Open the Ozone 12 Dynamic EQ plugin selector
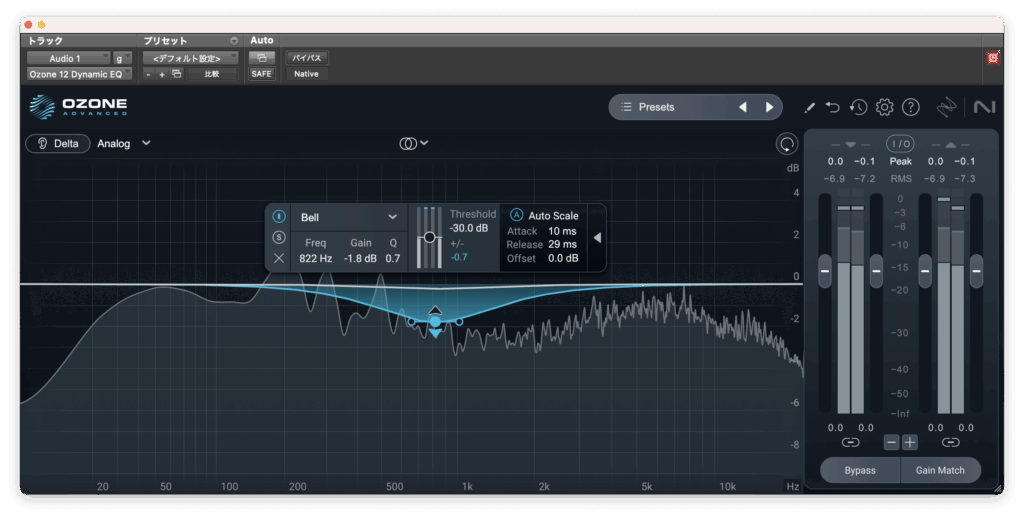Viewport: 1024px width, 518px height. click(x=79, y=74)
